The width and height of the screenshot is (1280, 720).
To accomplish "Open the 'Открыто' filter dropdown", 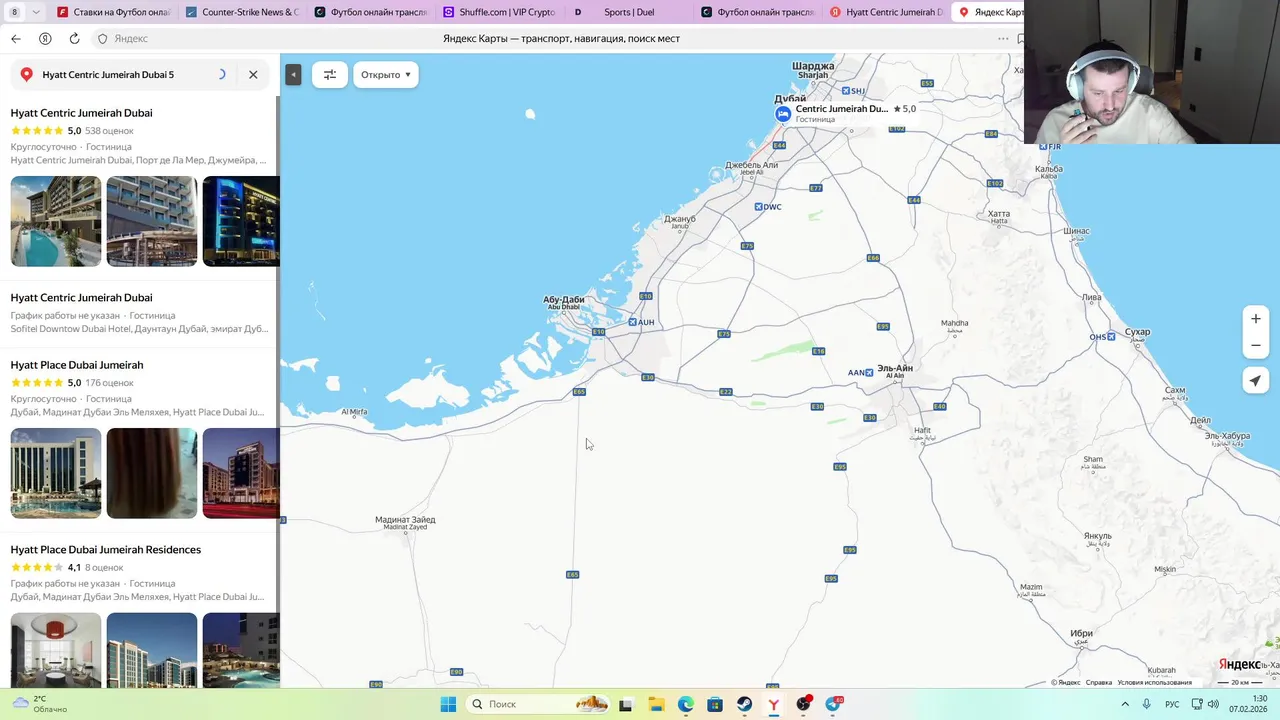I will click(x=386, y=74).
